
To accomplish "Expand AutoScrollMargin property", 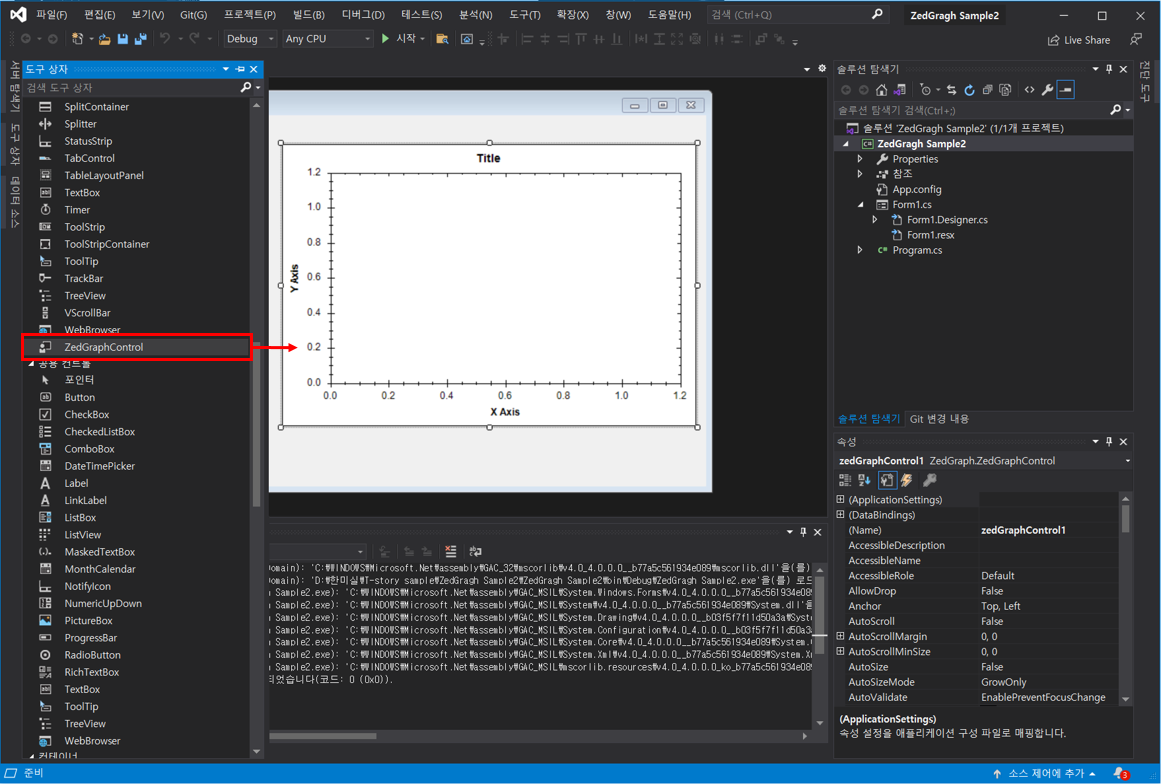I will [840, 636].
